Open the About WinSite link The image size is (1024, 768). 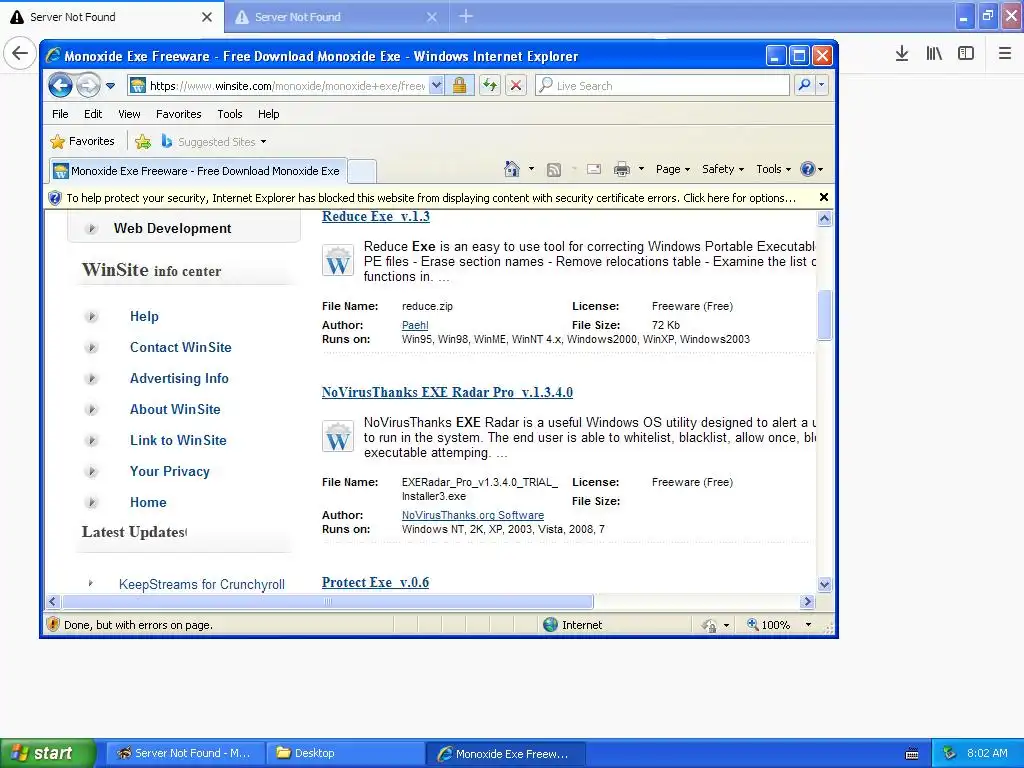175,409
